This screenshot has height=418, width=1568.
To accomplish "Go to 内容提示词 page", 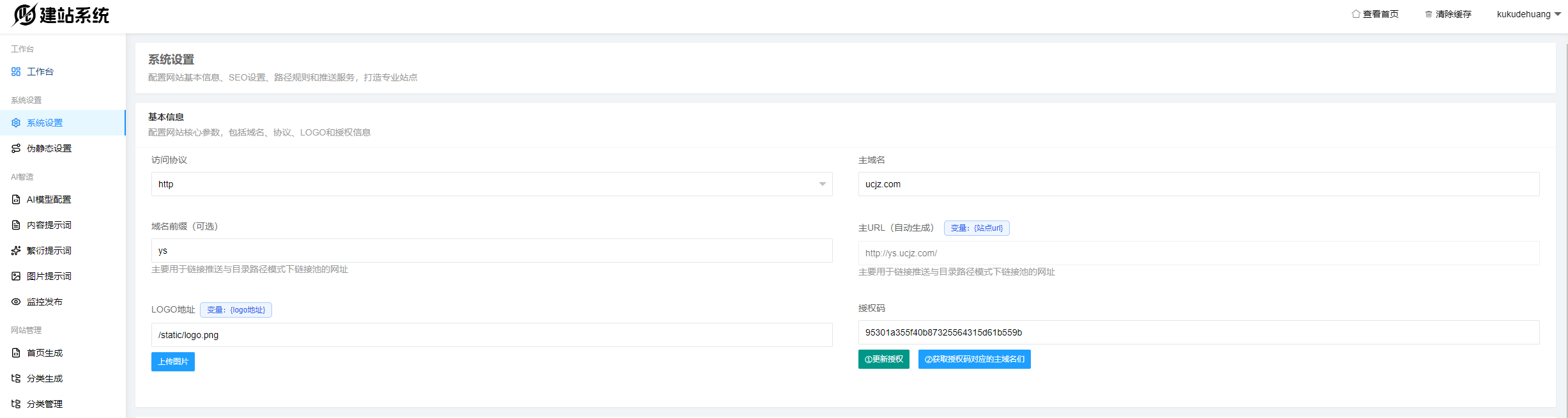I will pos(63,225).
